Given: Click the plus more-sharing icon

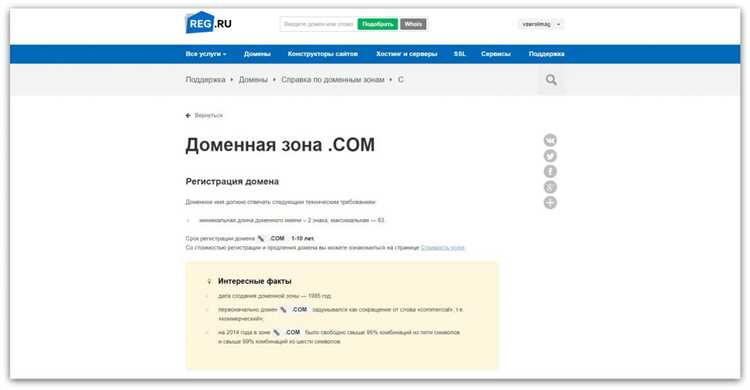Looking at the screenshot, I should tap(550, 202).
